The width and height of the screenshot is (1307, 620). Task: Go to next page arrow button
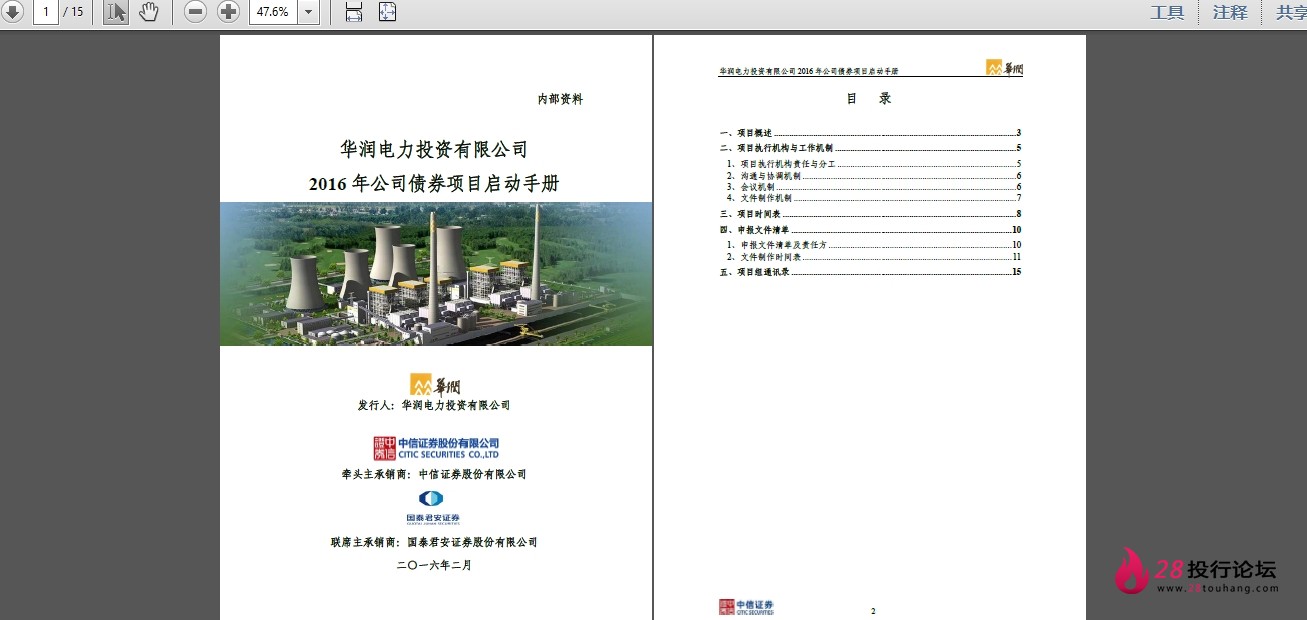(11, 12)
